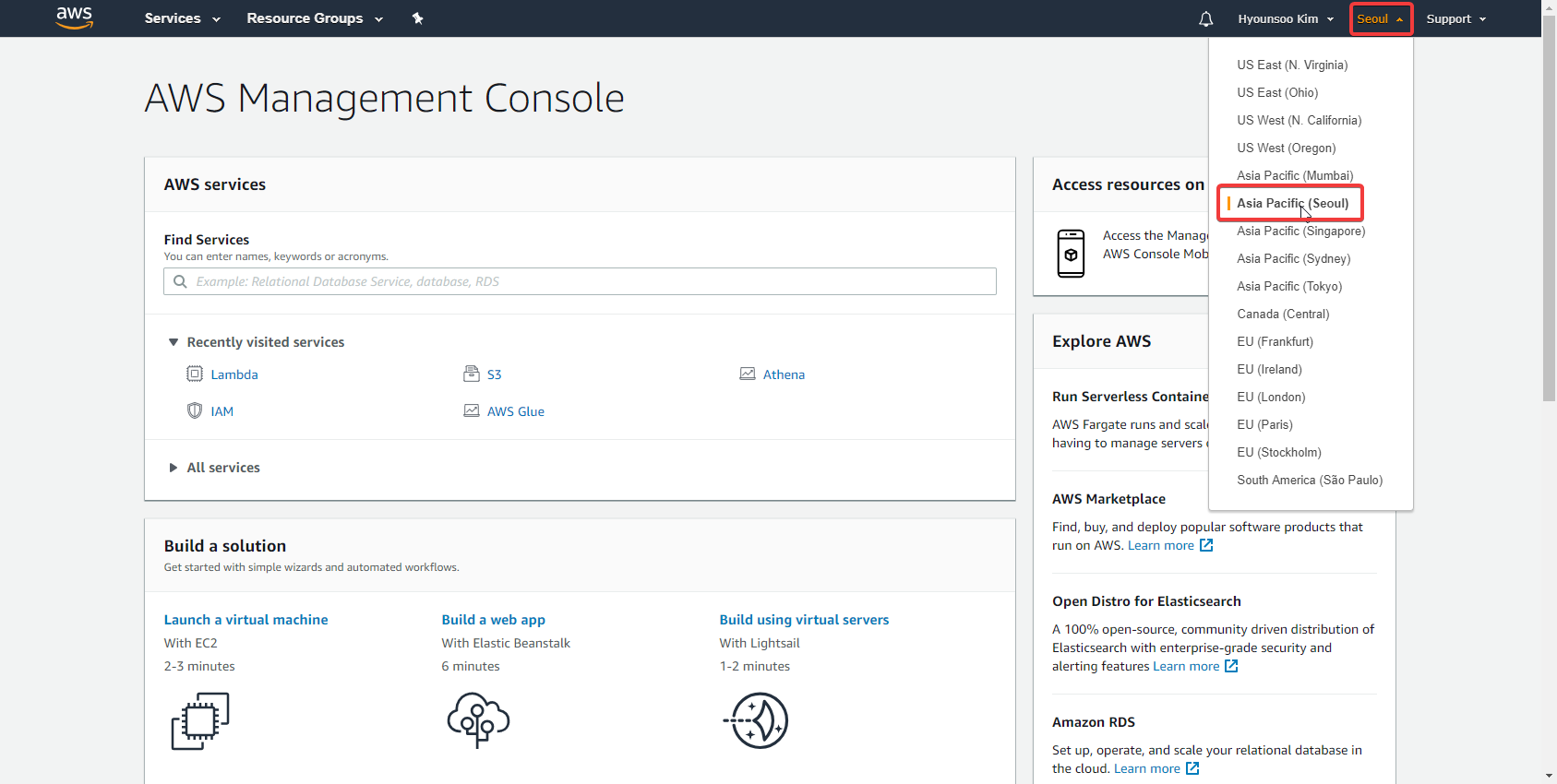Open the Athena service link
Screen dimensions: 1557x784
(x=784, y=374)
